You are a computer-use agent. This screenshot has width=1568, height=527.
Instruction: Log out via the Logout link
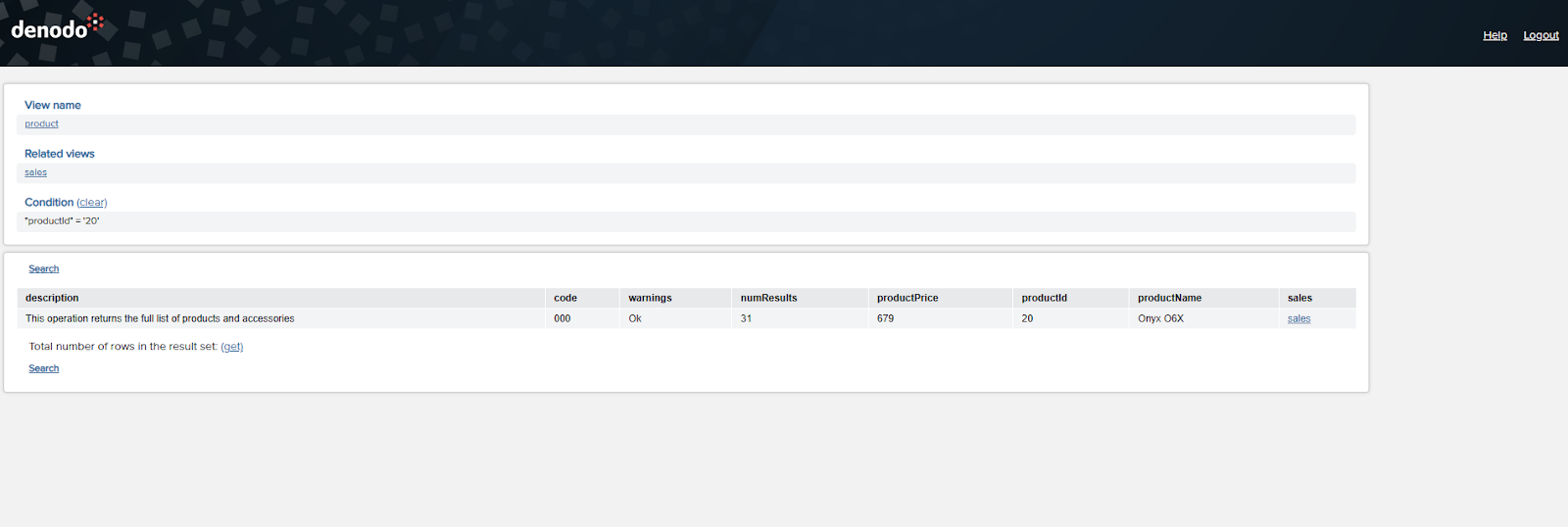1541,35
